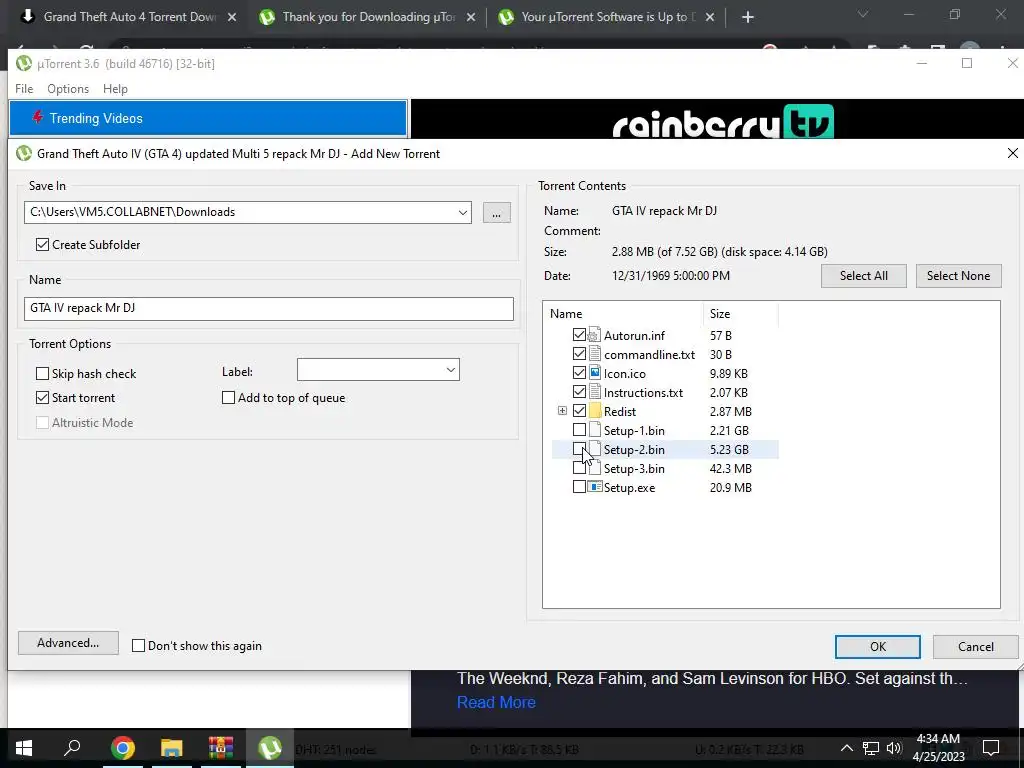Check Don't show this again

pos(138,645)
